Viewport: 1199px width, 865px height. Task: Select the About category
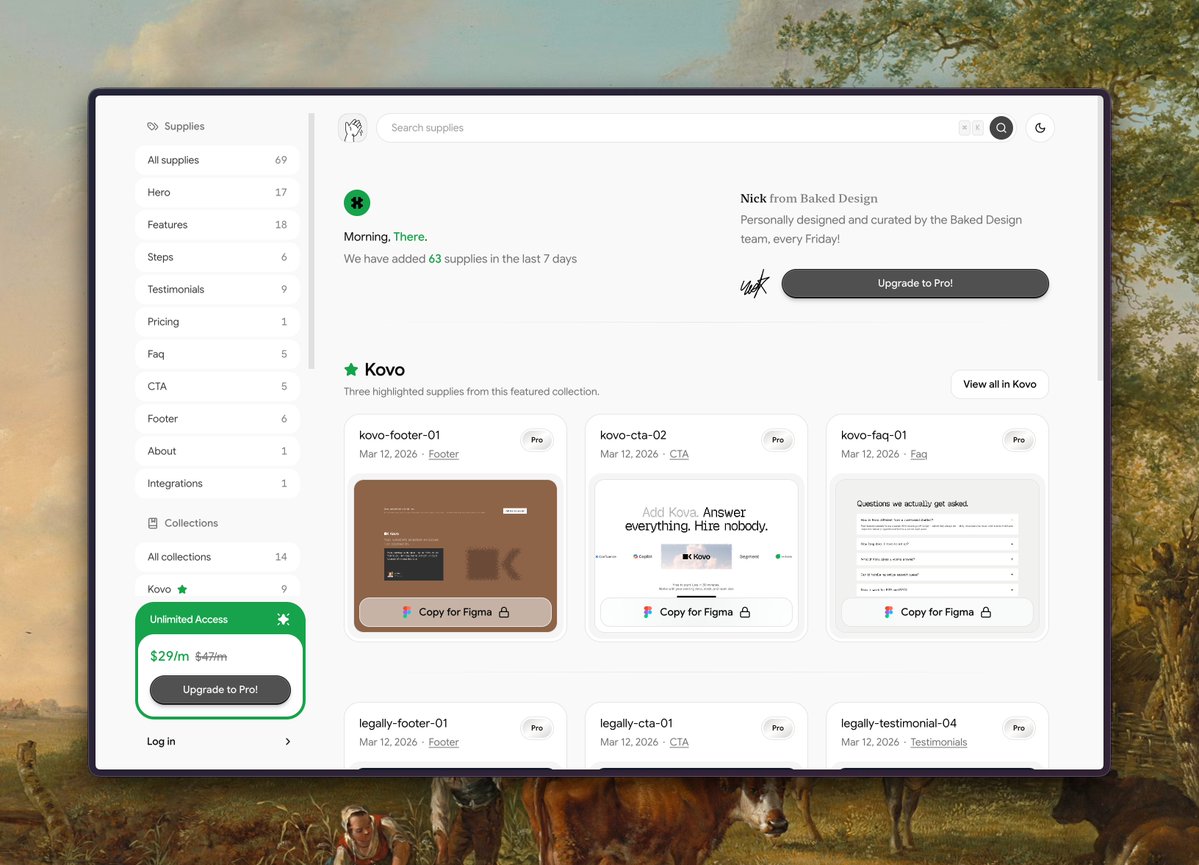217,451
